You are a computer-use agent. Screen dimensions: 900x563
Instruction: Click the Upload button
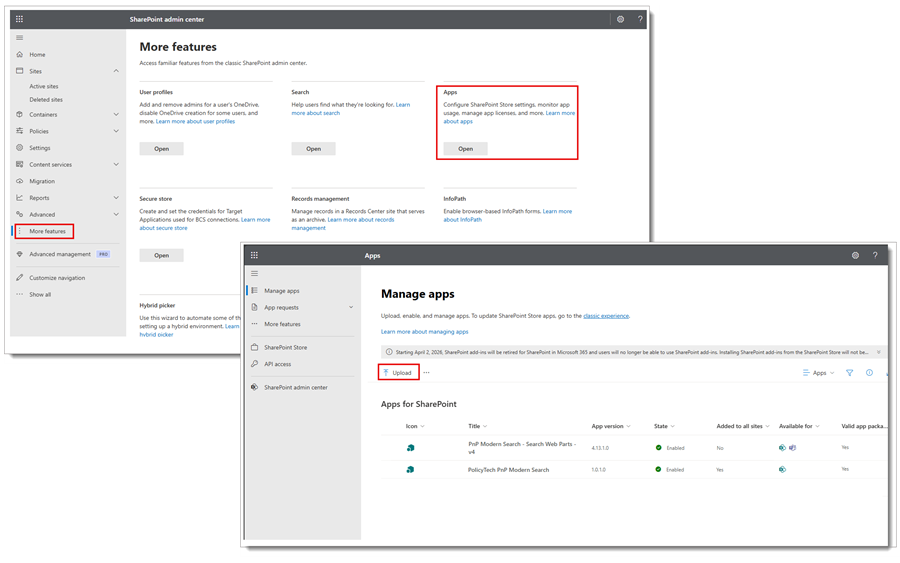click(398, 373)
